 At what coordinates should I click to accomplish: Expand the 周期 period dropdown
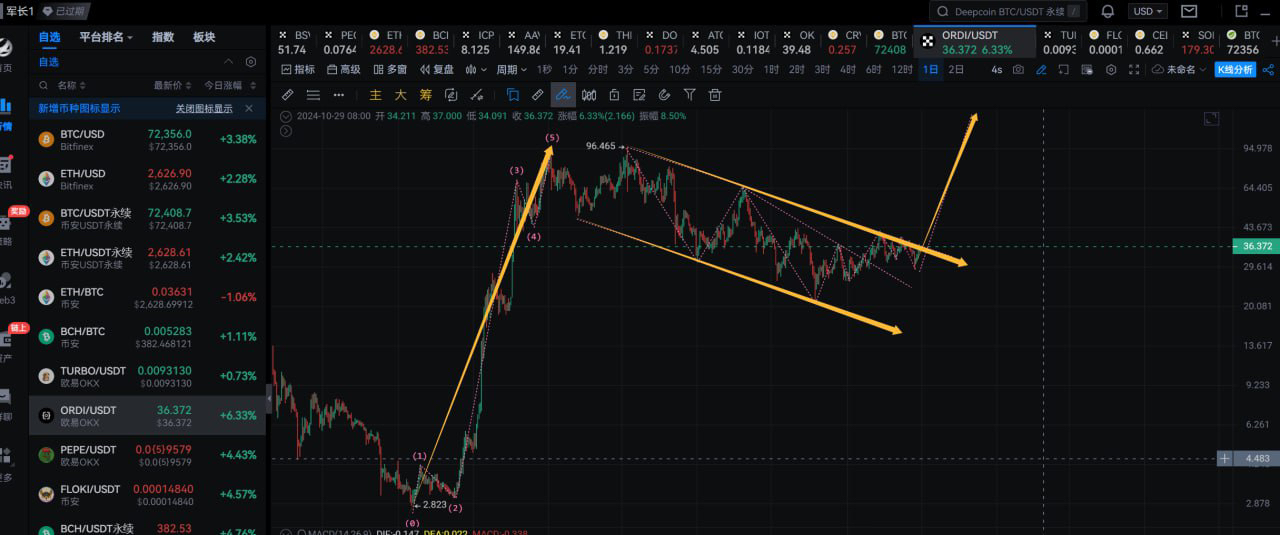(511, 70)
